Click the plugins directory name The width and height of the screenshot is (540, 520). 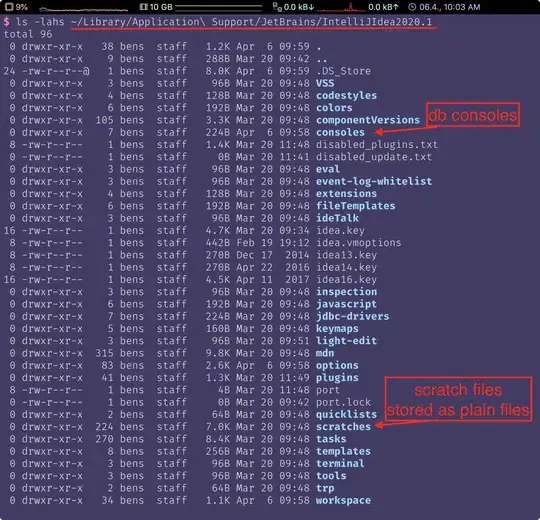[337, 377]
